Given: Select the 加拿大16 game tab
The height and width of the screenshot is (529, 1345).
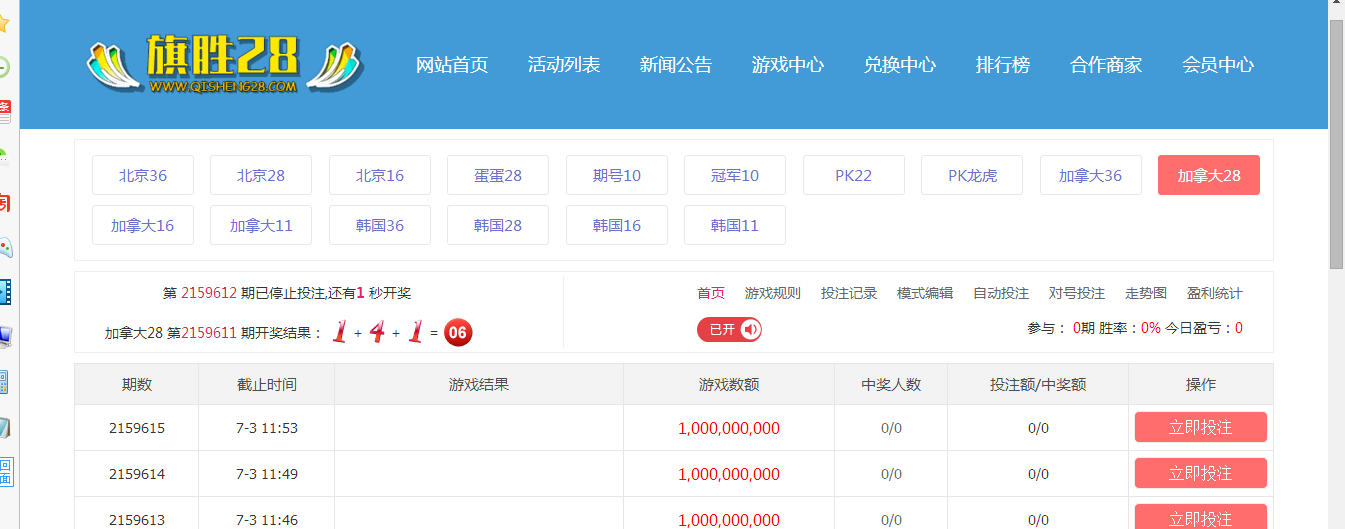Looking at the screenshot, I should [x=143, y=225].
